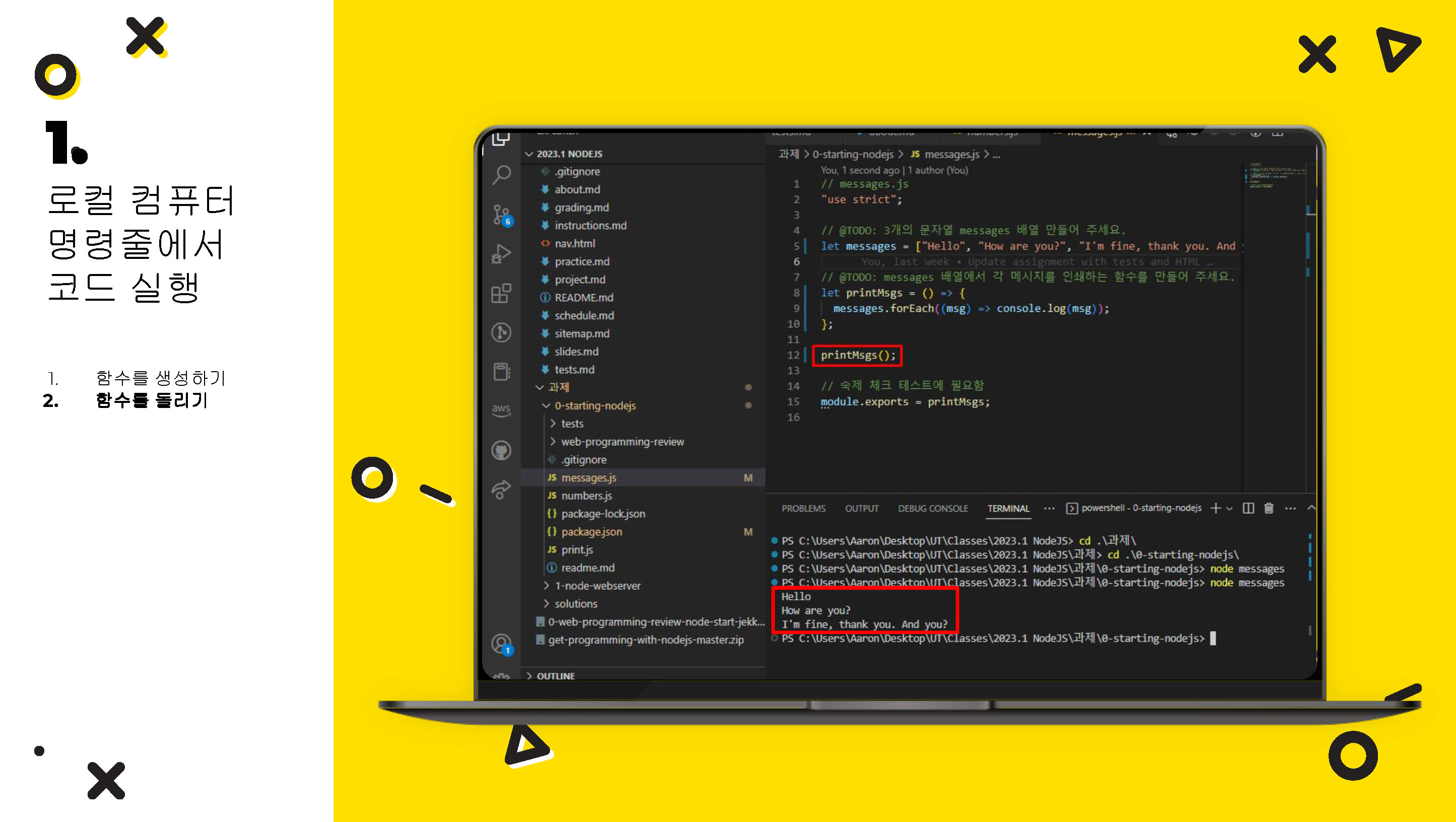Expand the tests folder

click(x=553, y=424)
